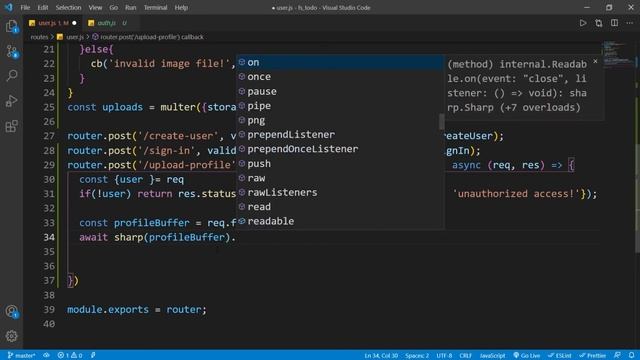Viewport: 640px width, 360px height.
Task: Click the ESLint status item
Action: (x=559, y=356)
